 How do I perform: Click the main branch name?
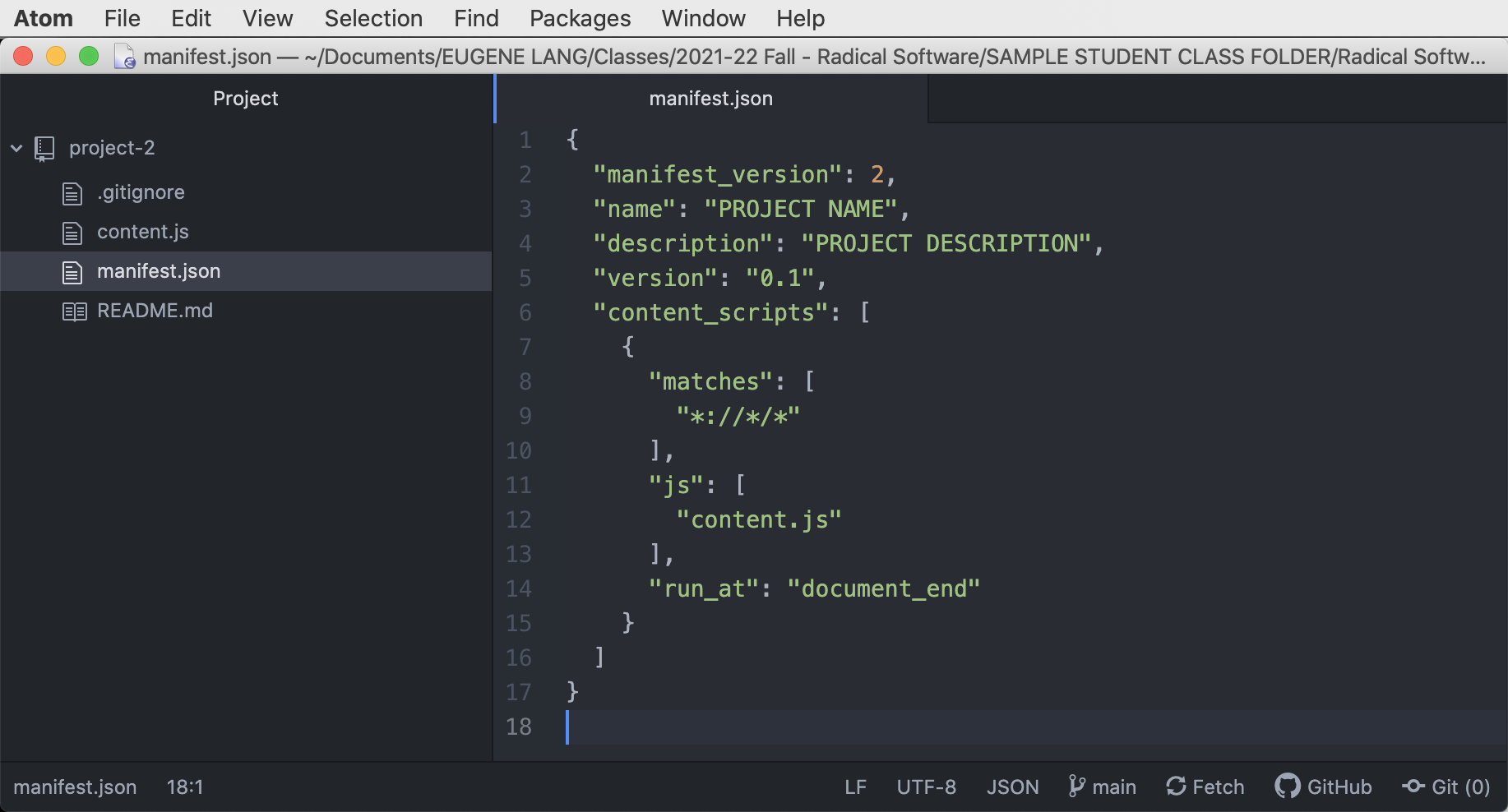click(1114, 787)
